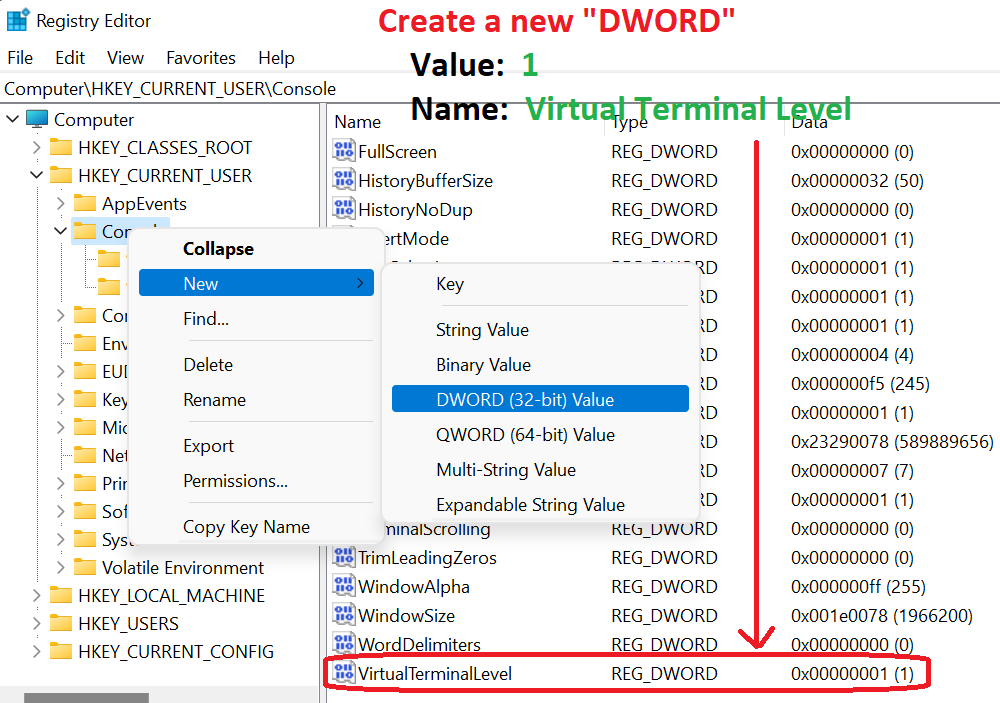Viewport: 1000px width, 703px height.
Task: Create a new Key from the submenu
Action: tap(540, 284)
